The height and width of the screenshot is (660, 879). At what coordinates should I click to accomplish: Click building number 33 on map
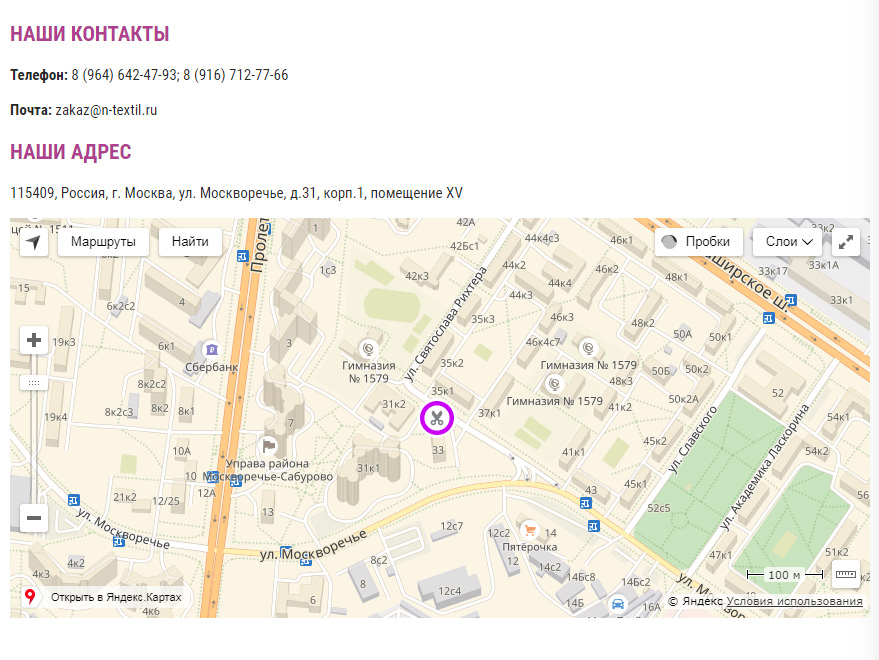click(x=438, y=450)
